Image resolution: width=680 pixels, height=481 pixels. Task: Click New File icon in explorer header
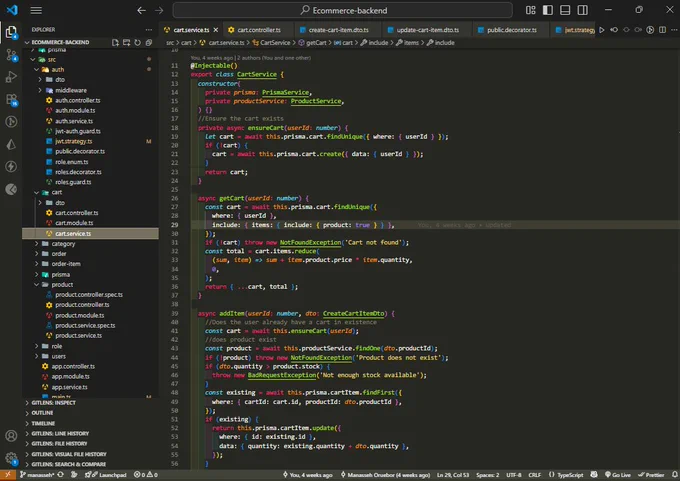tap(115, 43)
